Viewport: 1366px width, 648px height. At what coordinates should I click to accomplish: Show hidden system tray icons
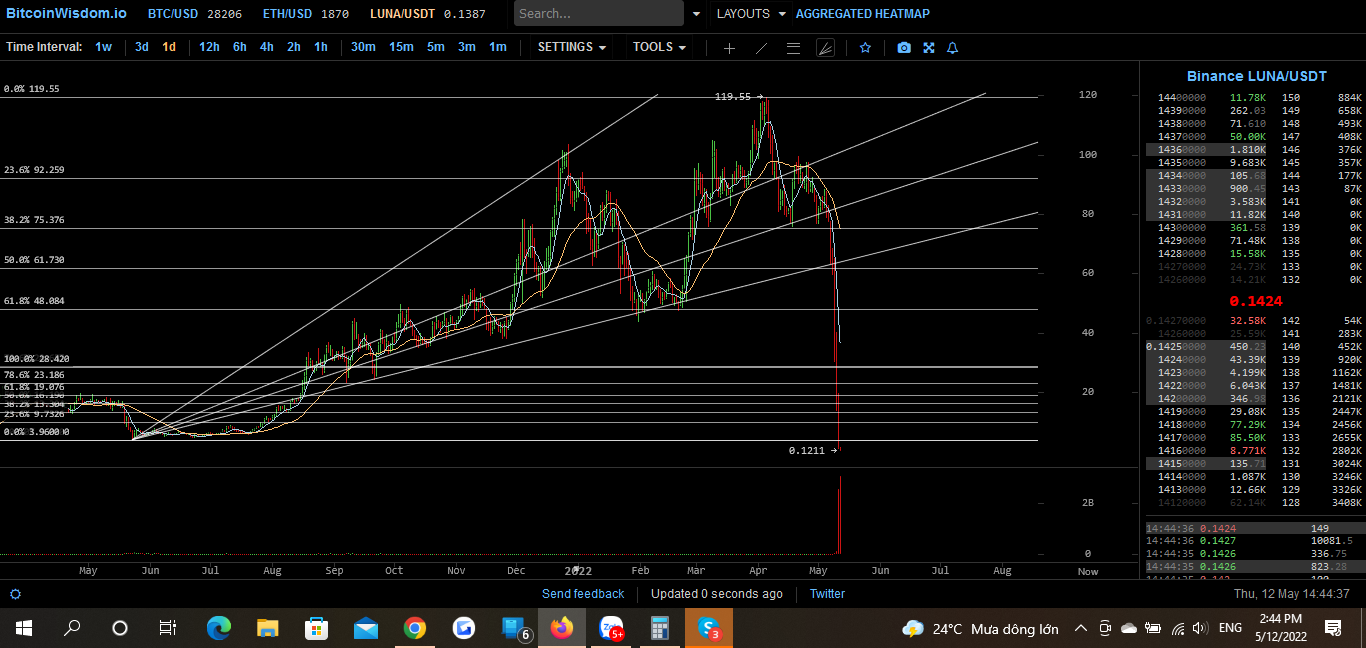click(x=1081, y=628)
